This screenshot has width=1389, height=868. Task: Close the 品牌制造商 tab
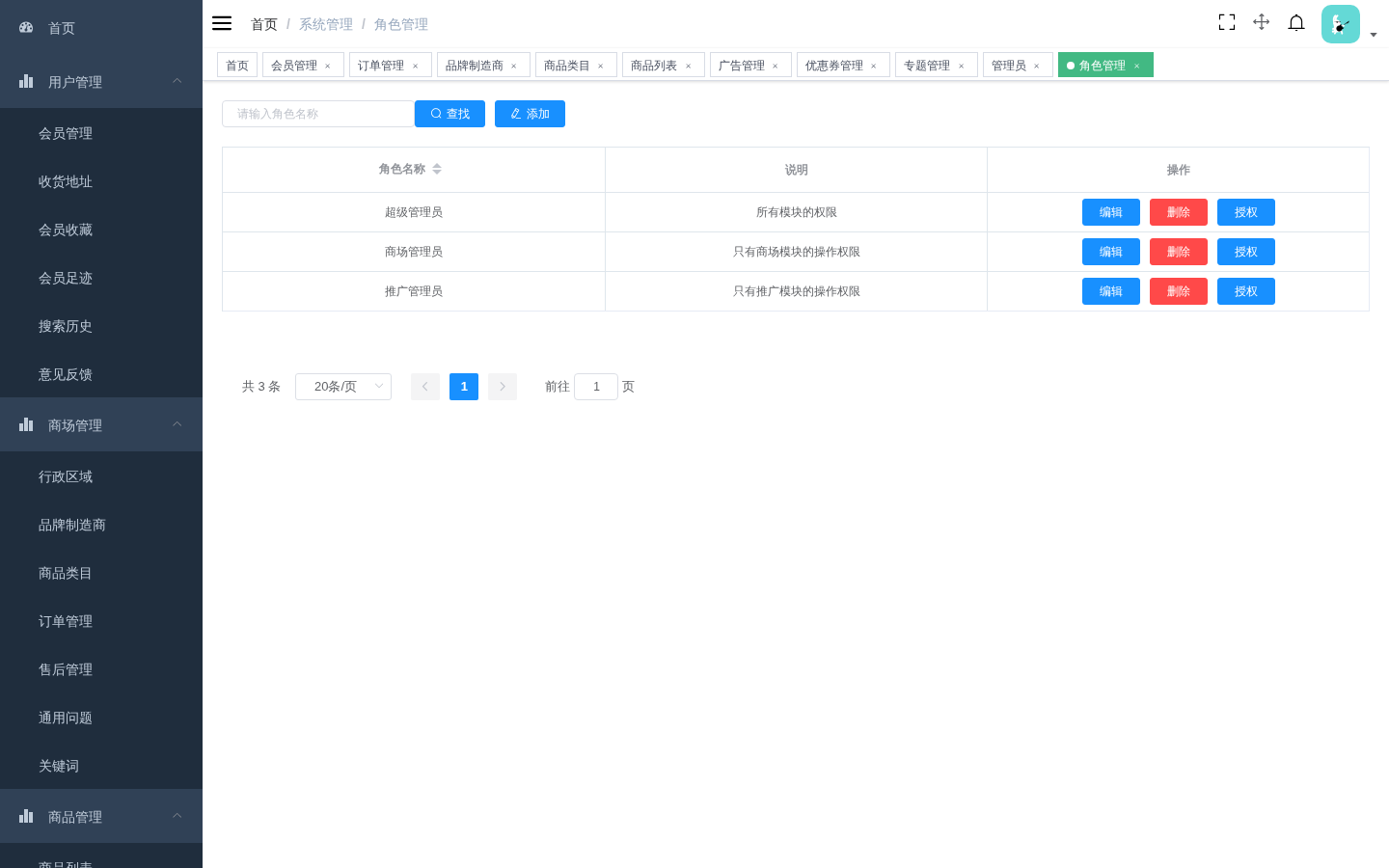coord(514,66)
